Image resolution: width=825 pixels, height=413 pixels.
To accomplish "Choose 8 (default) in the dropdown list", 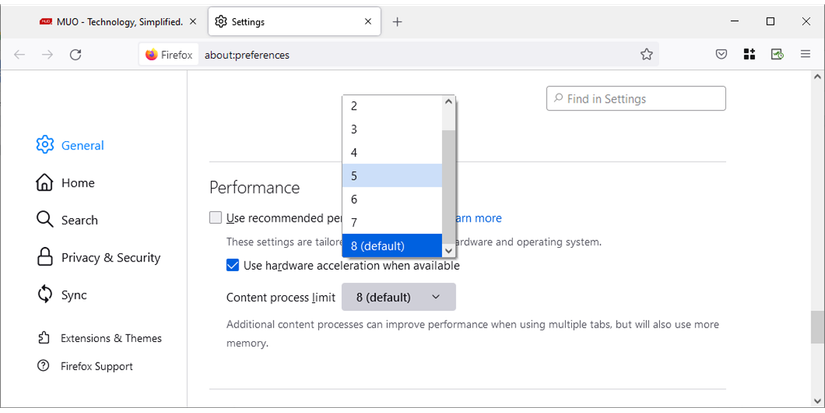I will [392, 246].
